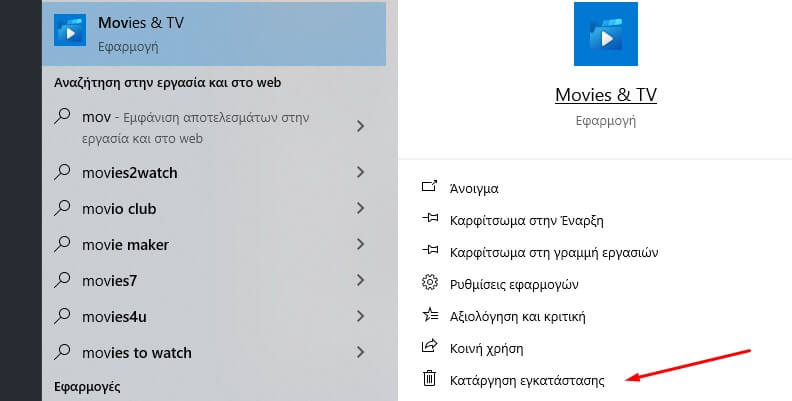Select the movio club search suggestion
This screenshot has width=792, height=401.
point(119,209)
